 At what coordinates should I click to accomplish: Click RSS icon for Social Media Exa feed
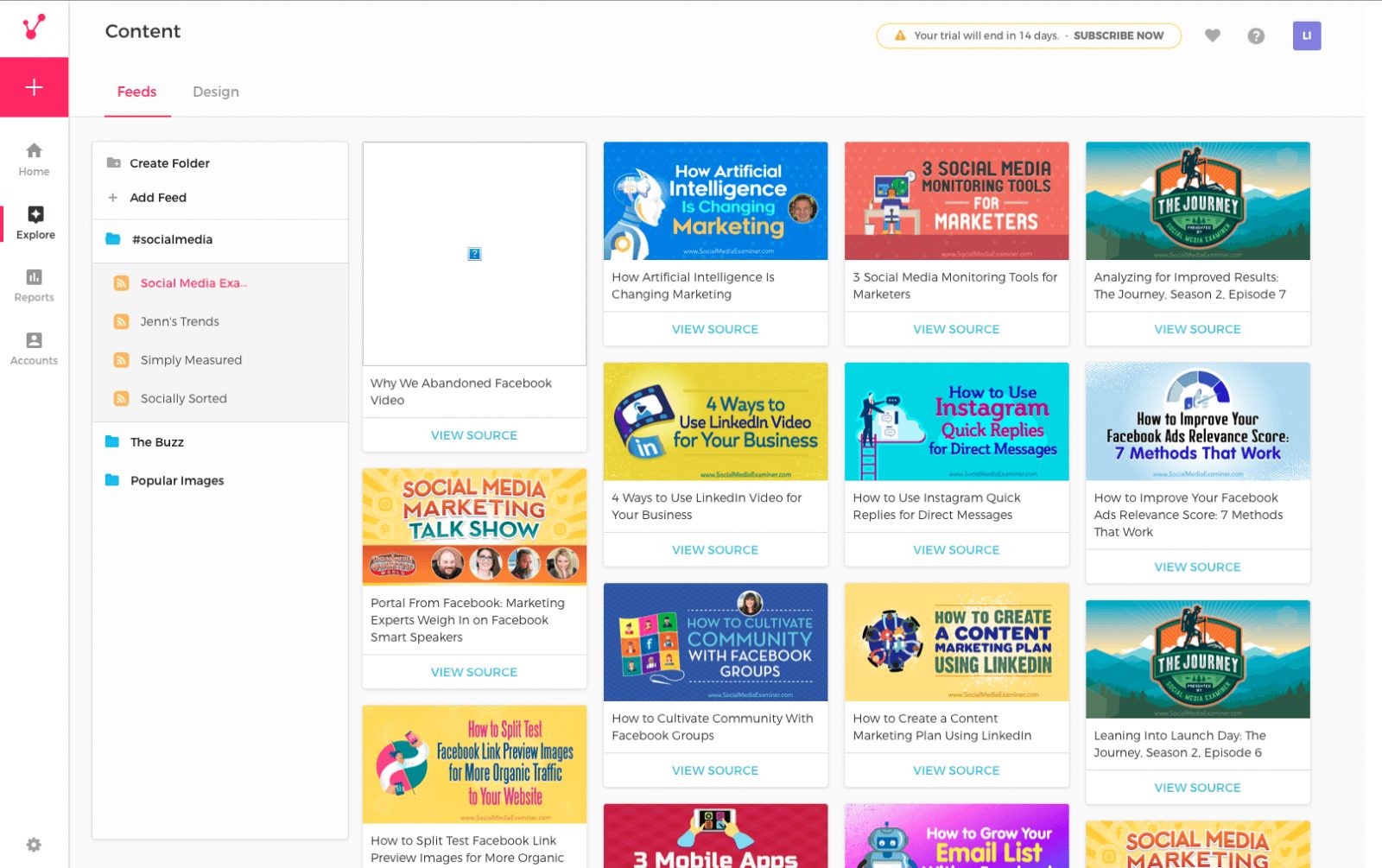122,283
